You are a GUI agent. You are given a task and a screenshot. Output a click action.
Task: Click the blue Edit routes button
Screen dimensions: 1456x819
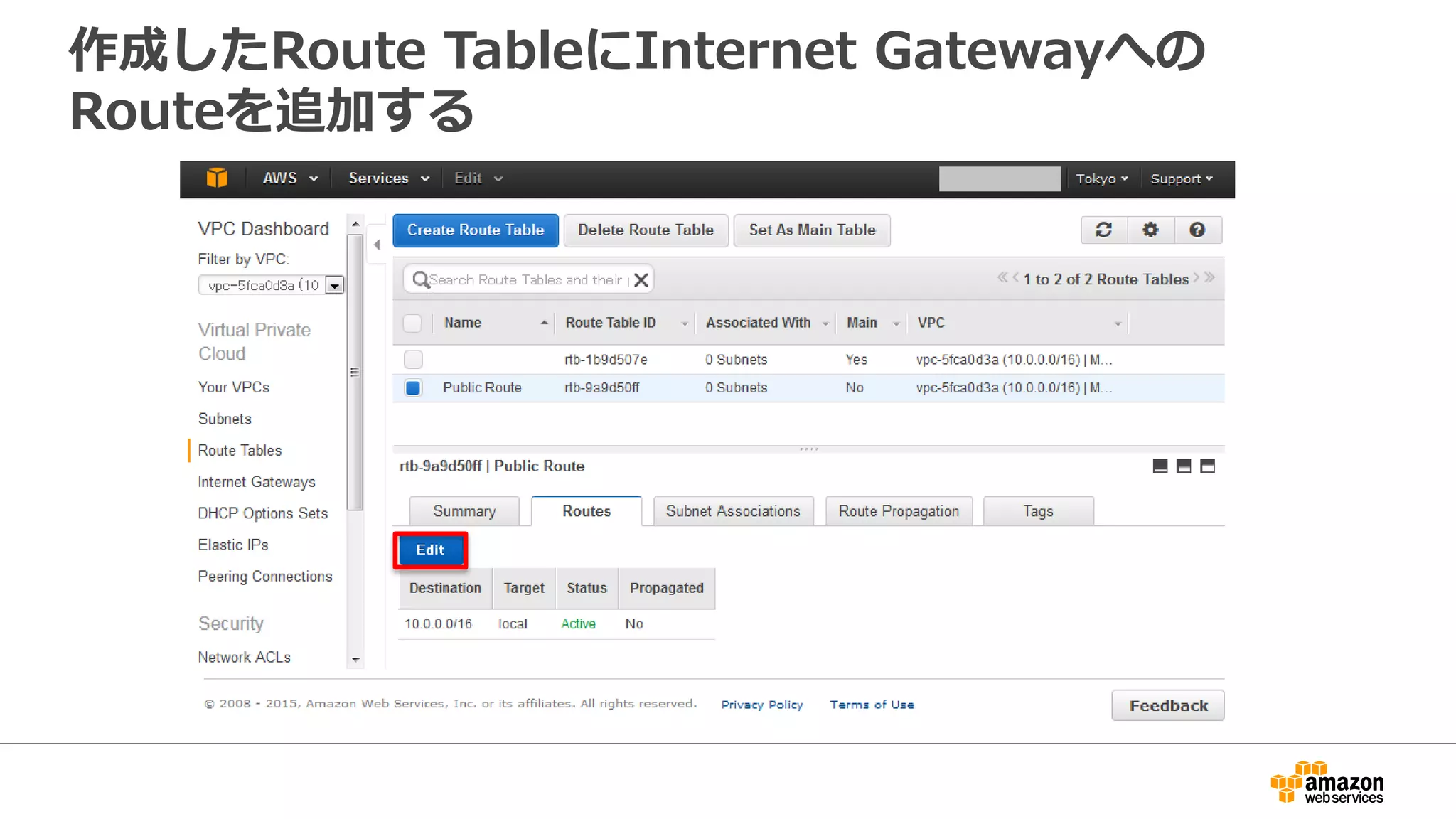tap(430, 550)
